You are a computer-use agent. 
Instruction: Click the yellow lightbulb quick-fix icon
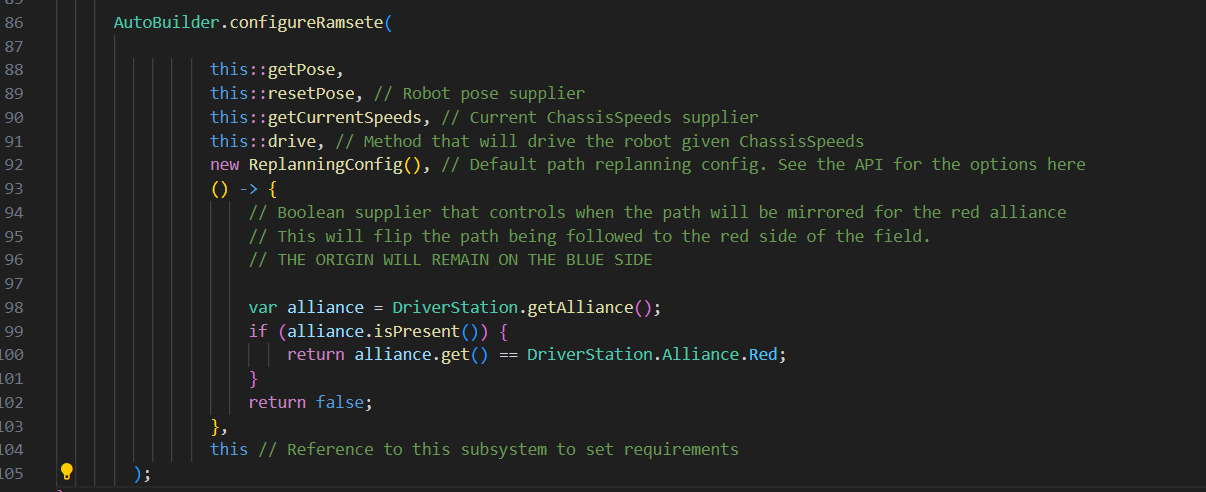pyautogui.click(x=67, y=471)
